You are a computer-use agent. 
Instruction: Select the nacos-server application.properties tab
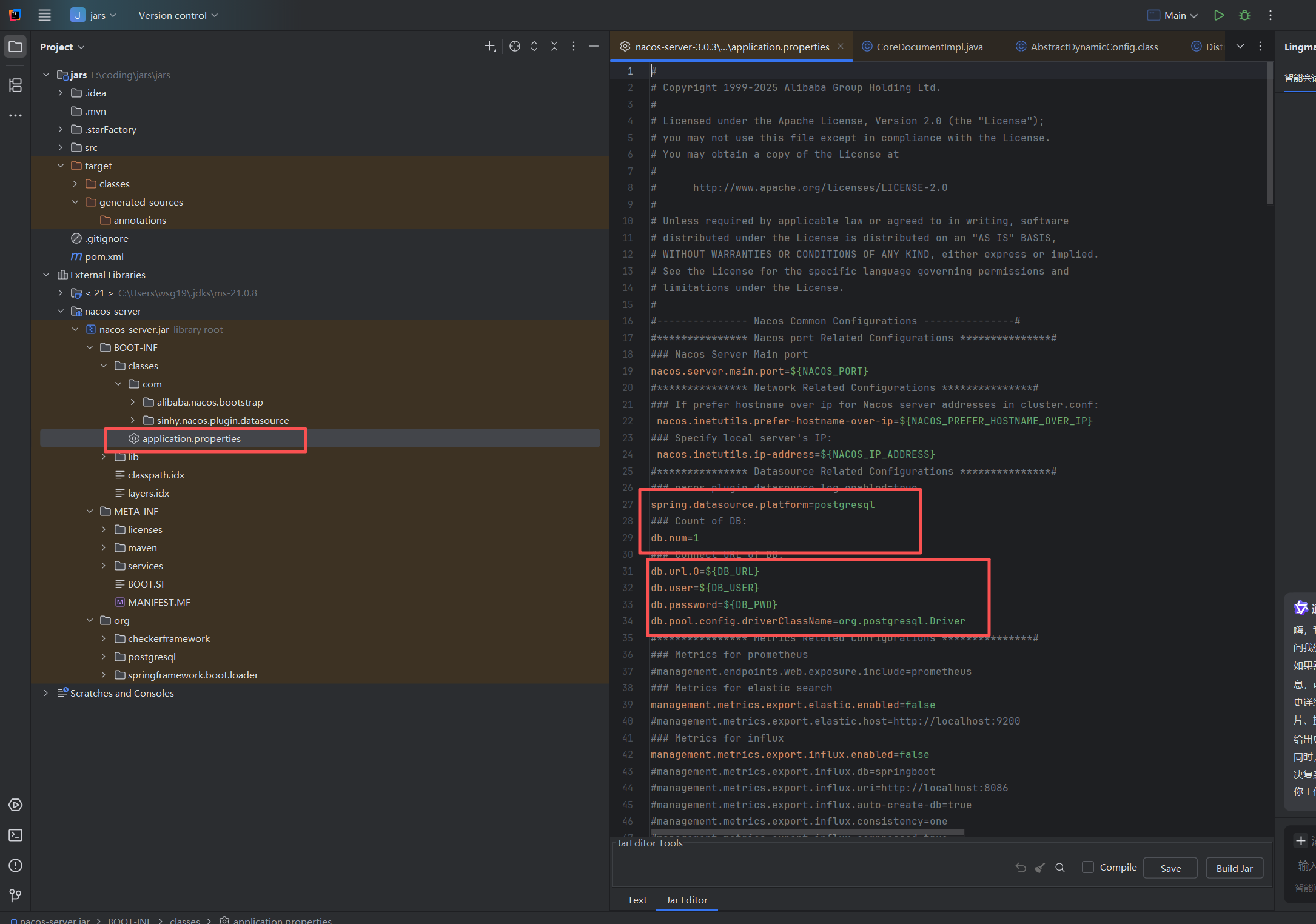pos(731,47)
